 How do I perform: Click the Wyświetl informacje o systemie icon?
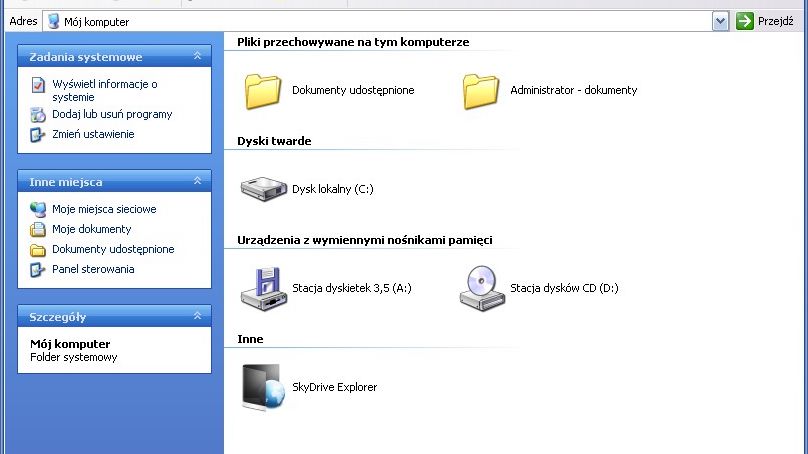38,85
